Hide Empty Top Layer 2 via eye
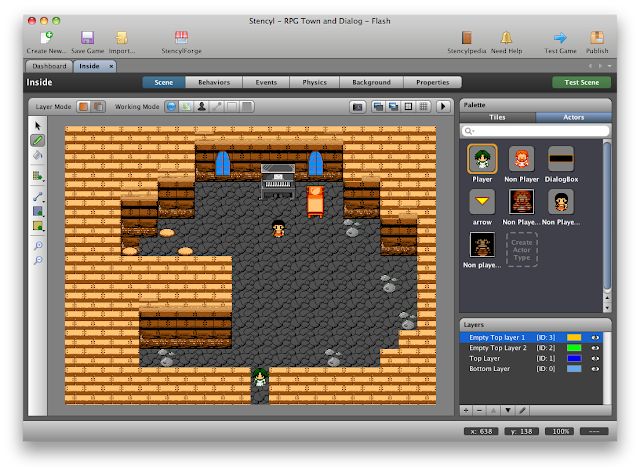 coord(595,348)
